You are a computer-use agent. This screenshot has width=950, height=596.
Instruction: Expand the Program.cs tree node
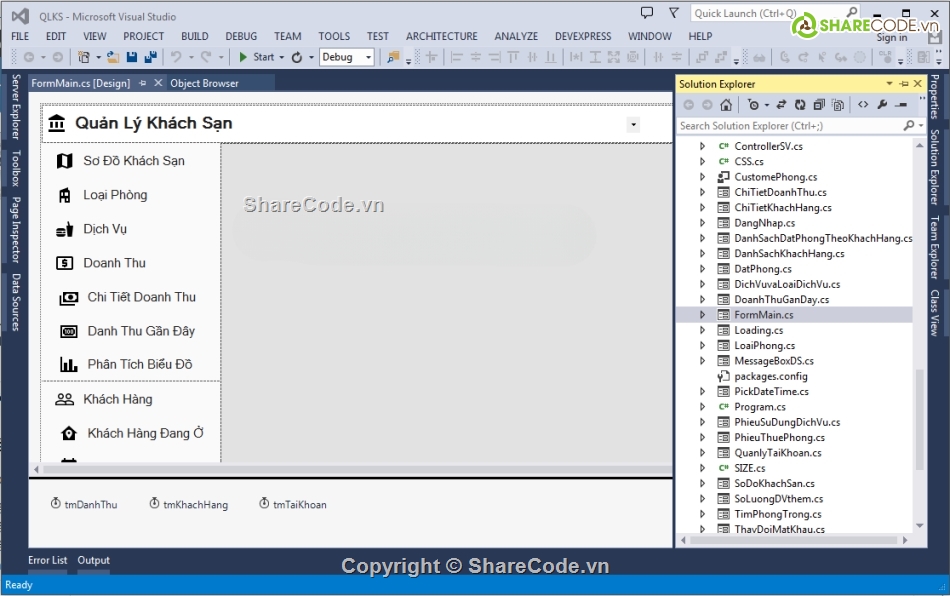point(702,407)
